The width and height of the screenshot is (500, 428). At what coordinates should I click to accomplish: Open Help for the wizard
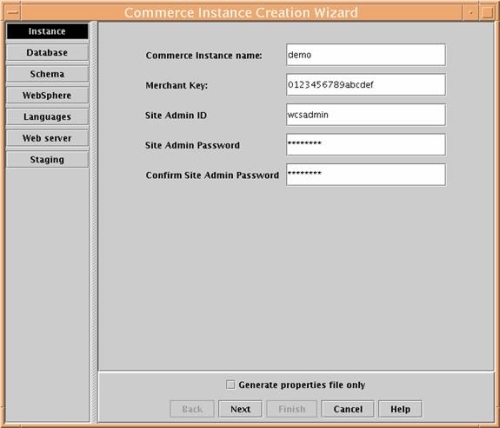400,409
